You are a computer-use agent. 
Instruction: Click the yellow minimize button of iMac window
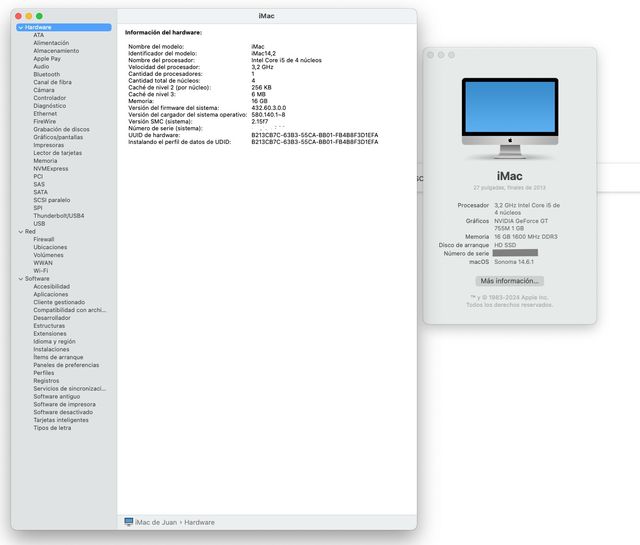(x=29, y=16)
